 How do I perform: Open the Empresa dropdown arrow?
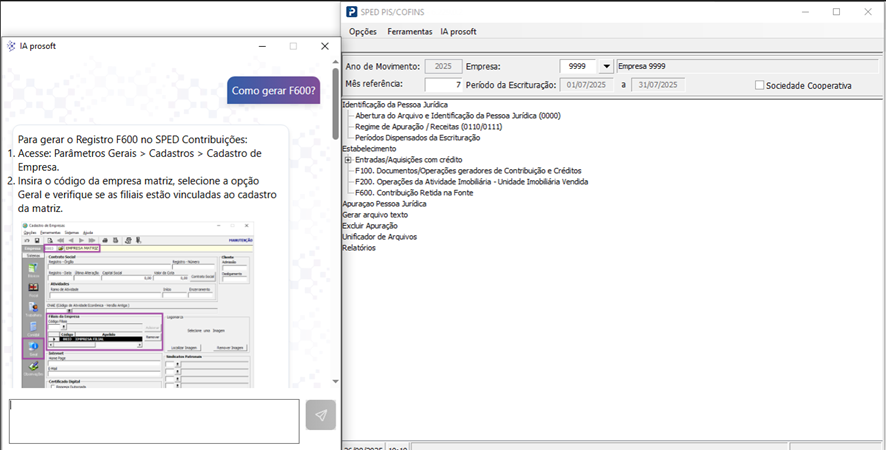click(x=606, y=67)
